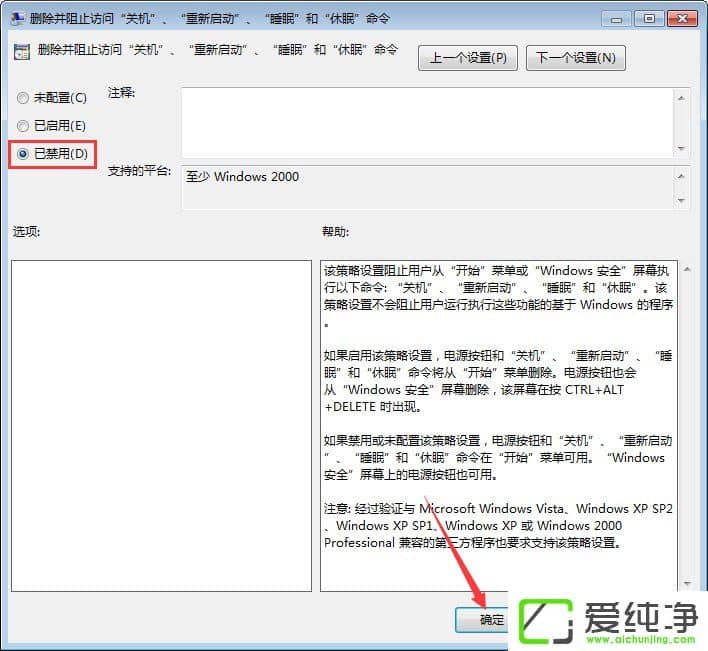Maximize the policy dialog window

click(649, 19)
